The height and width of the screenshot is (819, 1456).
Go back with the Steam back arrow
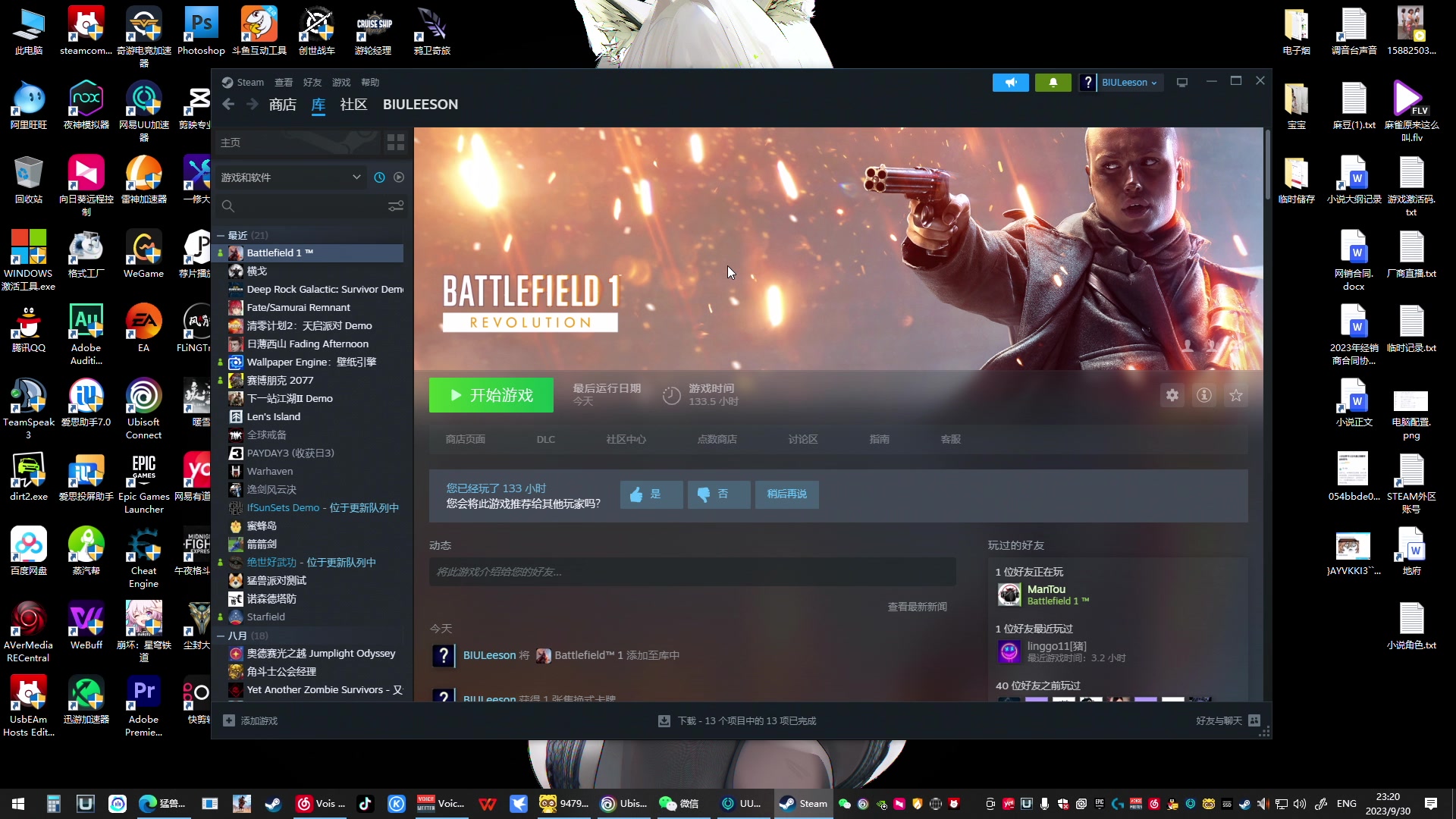tap(228, 105)
